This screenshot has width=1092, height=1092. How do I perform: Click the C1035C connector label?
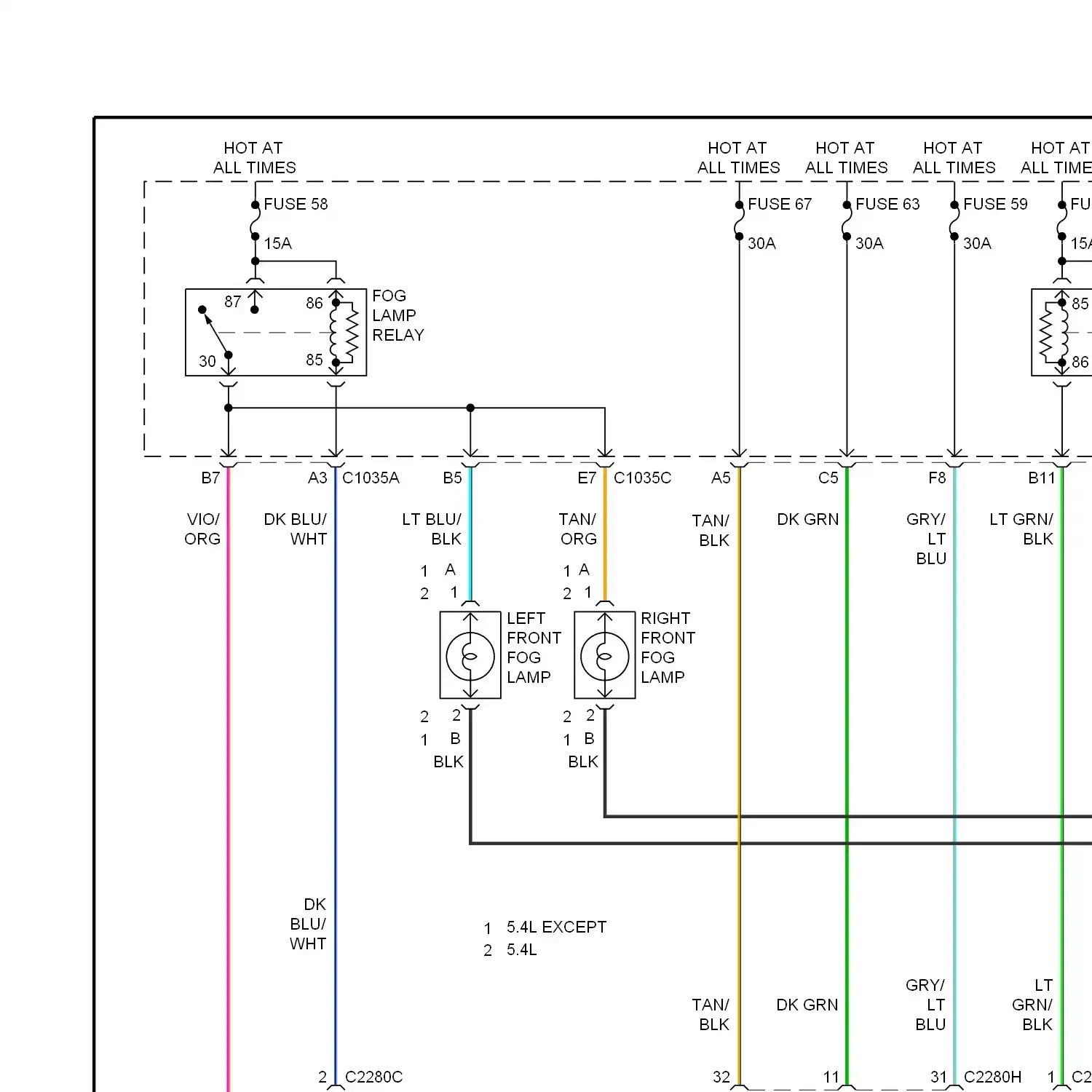click(642, 478)
